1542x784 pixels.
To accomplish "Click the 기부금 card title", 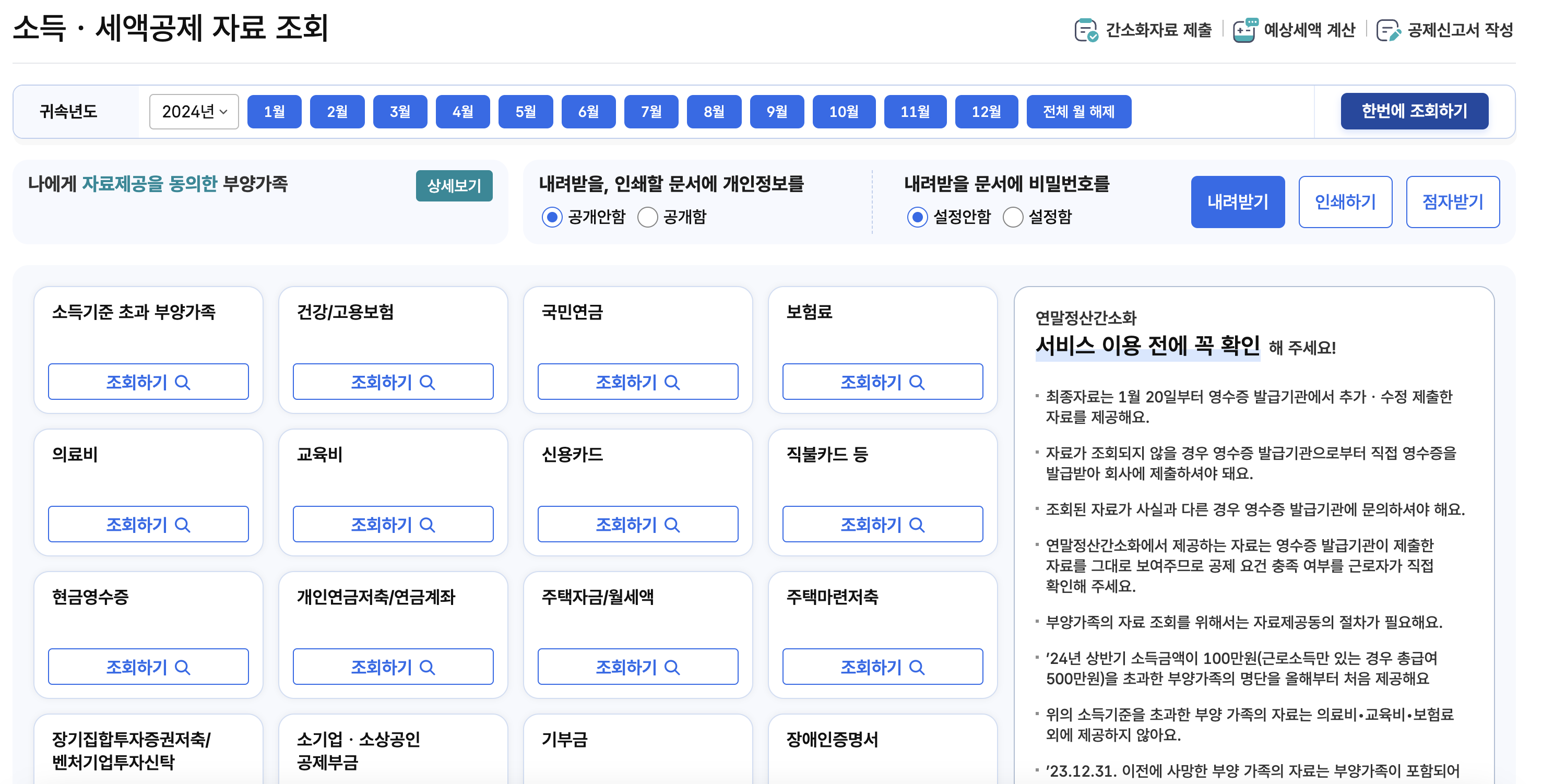I will (x=564, y=740).
